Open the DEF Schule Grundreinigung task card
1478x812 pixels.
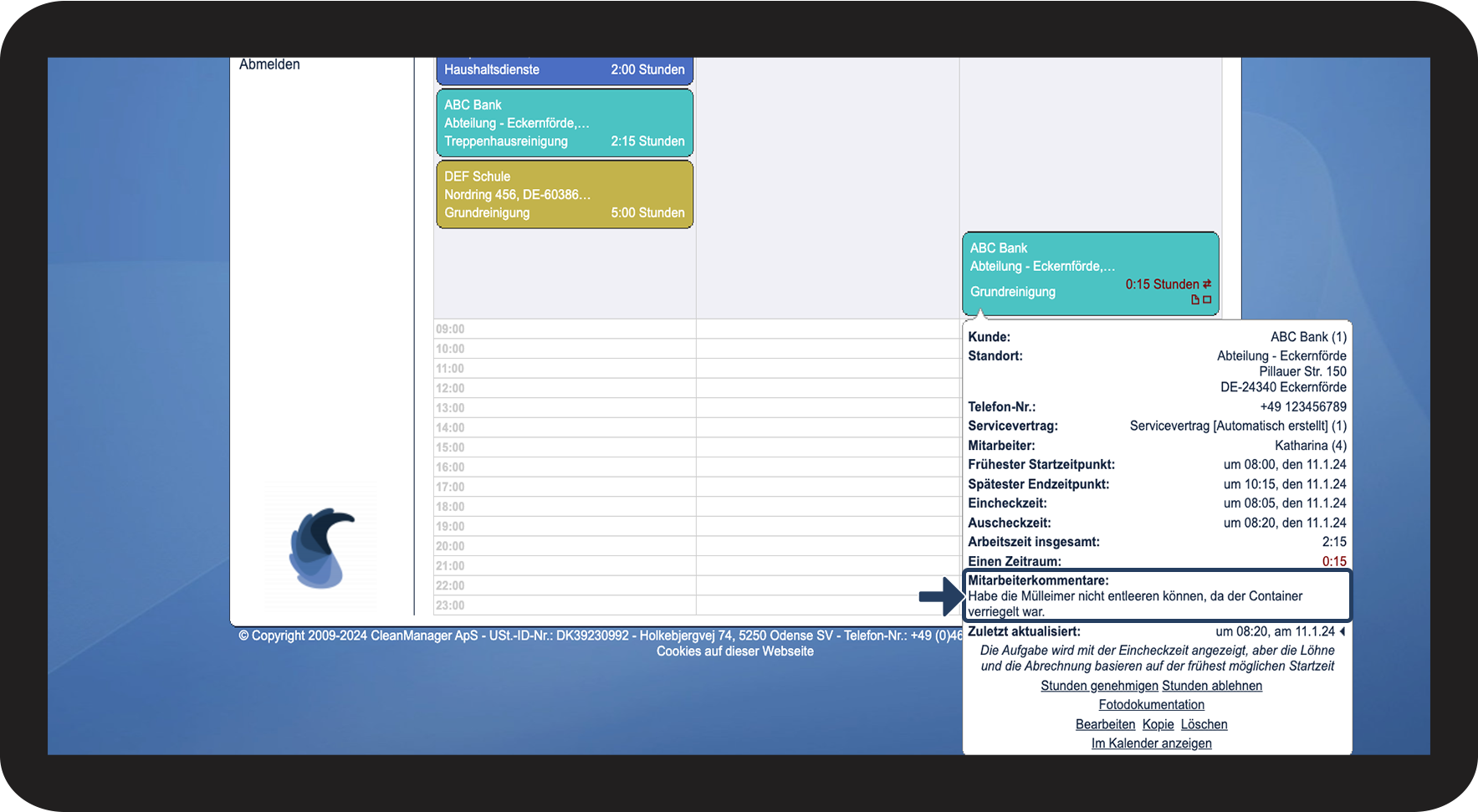(x=565, y=195)
